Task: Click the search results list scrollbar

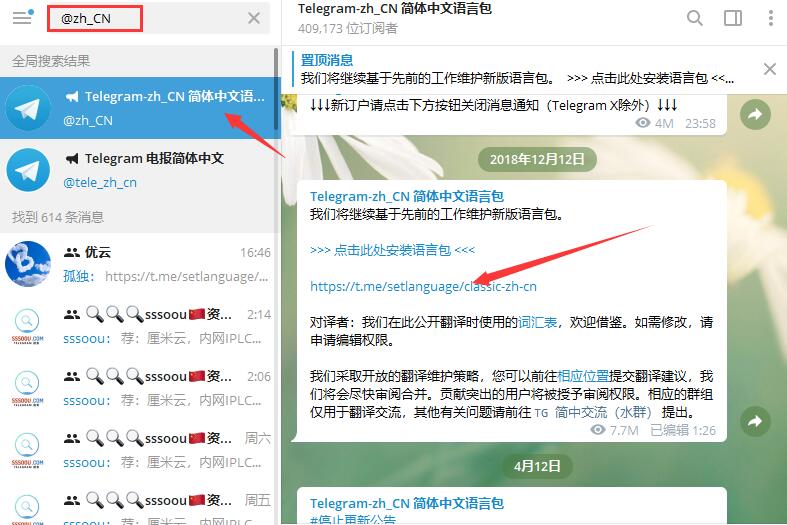Action: click(x=276, y=88)
